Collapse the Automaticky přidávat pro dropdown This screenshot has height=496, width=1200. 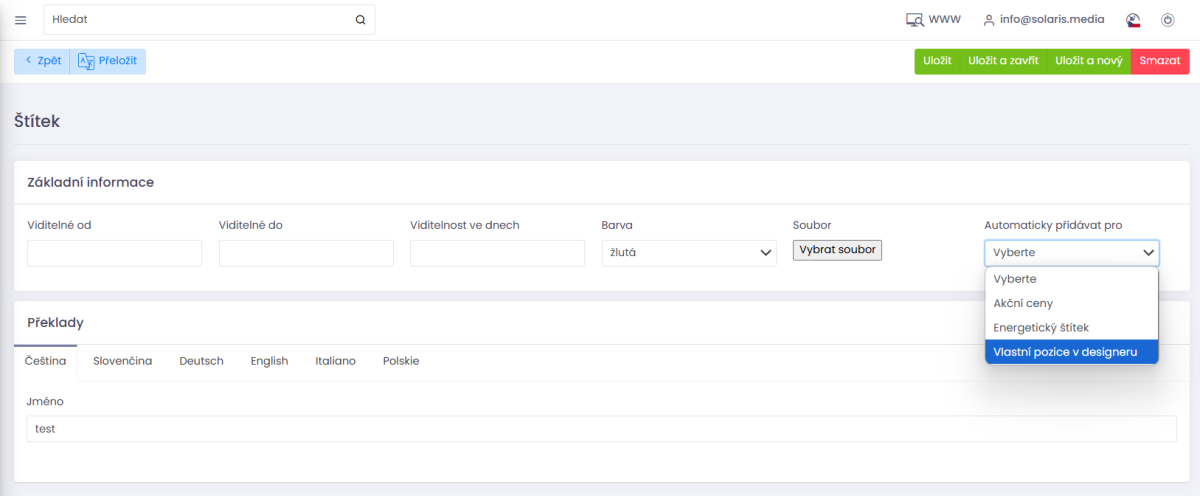point(1072,253)
